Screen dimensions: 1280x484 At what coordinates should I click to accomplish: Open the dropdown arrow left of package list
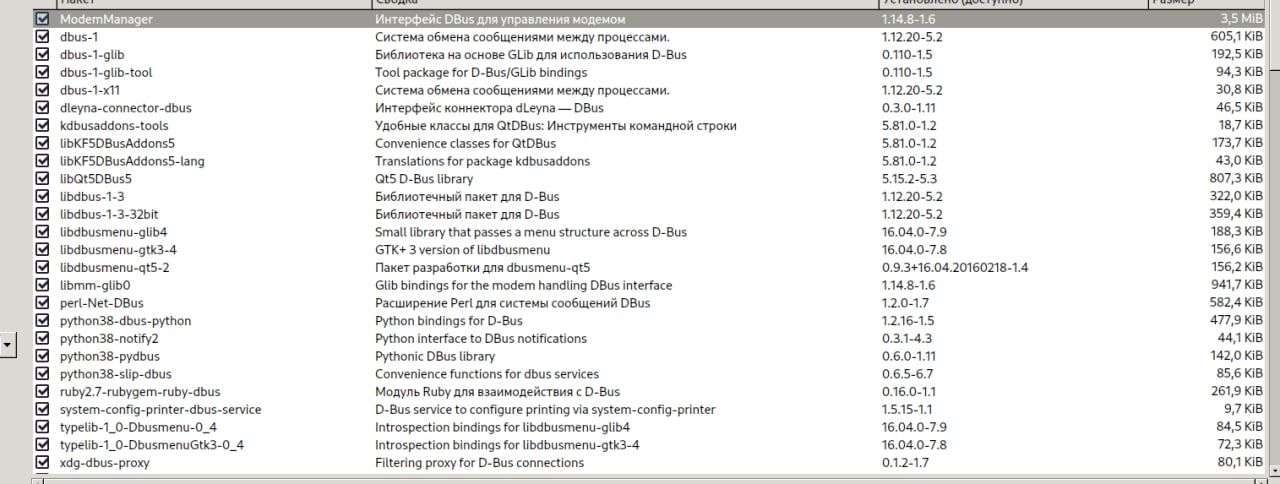click(8, 345)
